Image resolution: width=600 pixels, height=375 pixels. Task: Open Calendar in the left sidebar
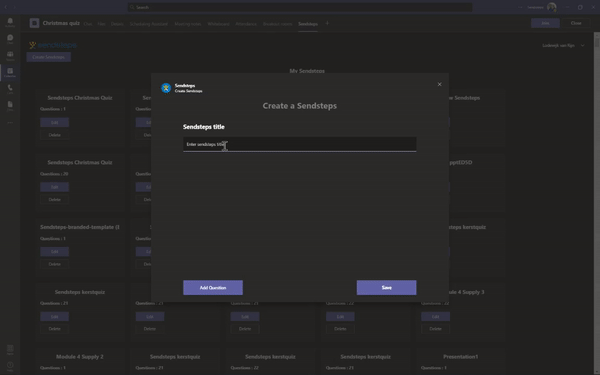coord(10,72)
